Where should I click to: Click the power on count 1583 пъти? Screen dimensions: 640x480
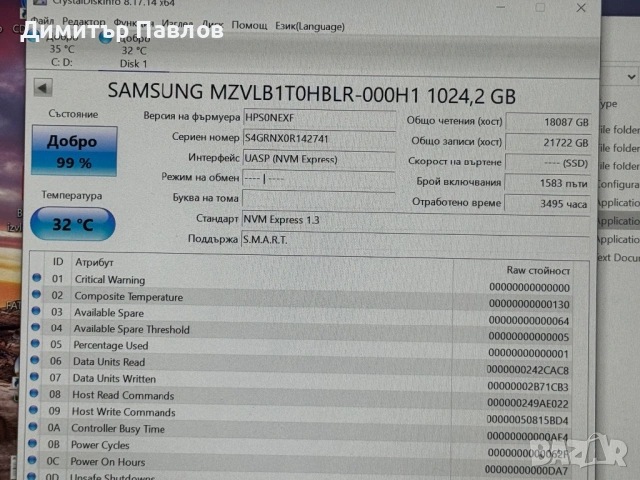click(547, 183)
